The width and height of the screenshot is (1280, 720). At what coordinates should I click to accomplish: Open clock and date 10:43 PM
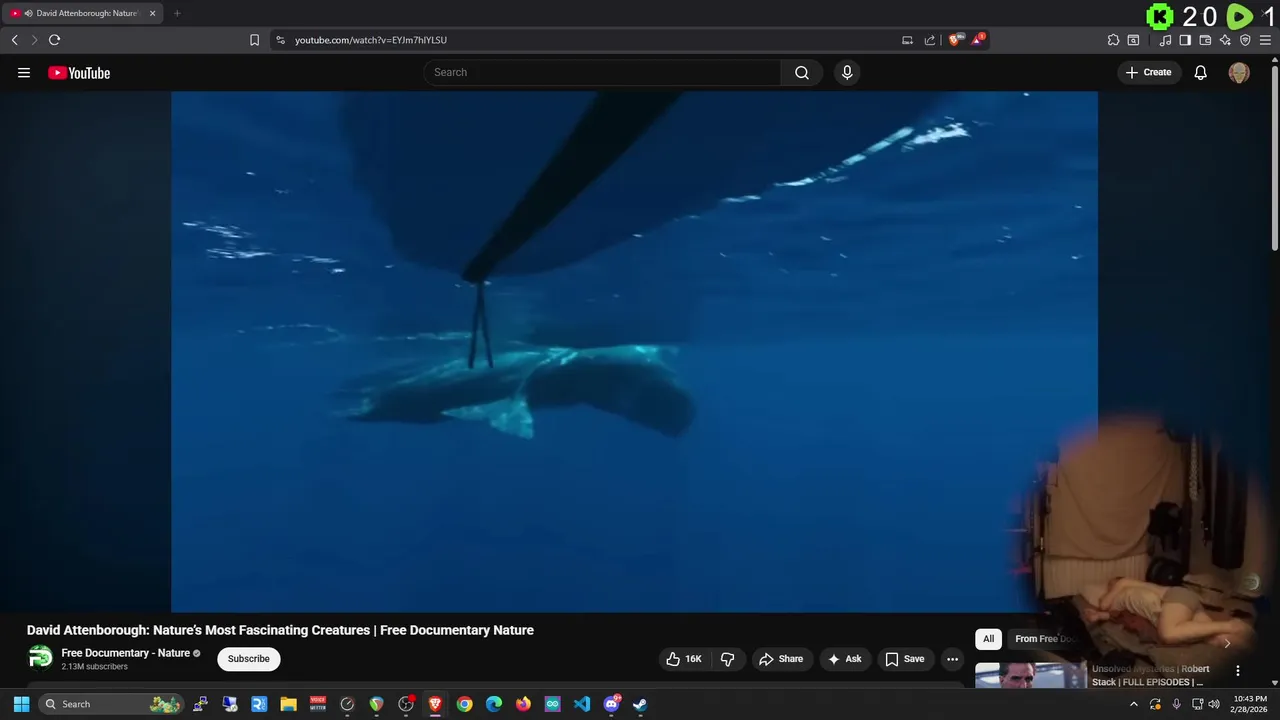click(x=1250, y=704)
